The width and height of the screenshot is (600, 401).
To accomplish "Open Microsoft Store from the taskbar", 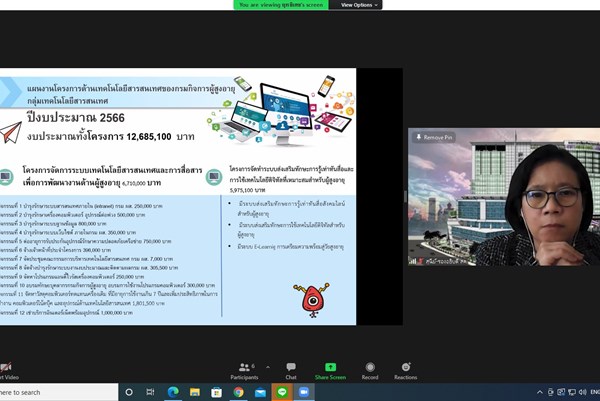I will [217, 392].
